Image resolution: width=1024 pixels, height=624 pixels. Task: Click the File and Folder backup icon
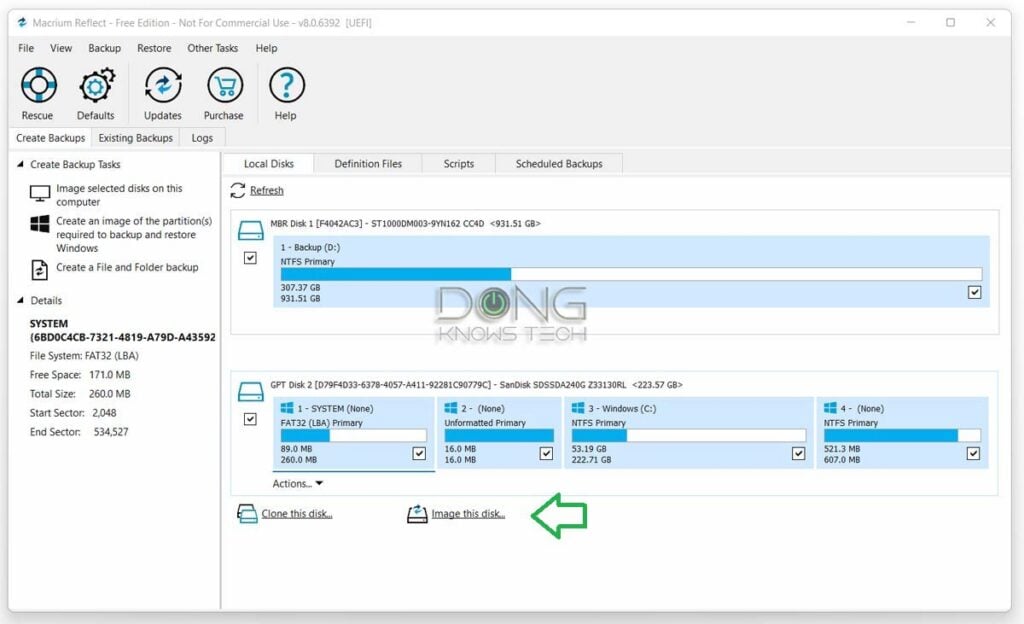click(40, 270)
